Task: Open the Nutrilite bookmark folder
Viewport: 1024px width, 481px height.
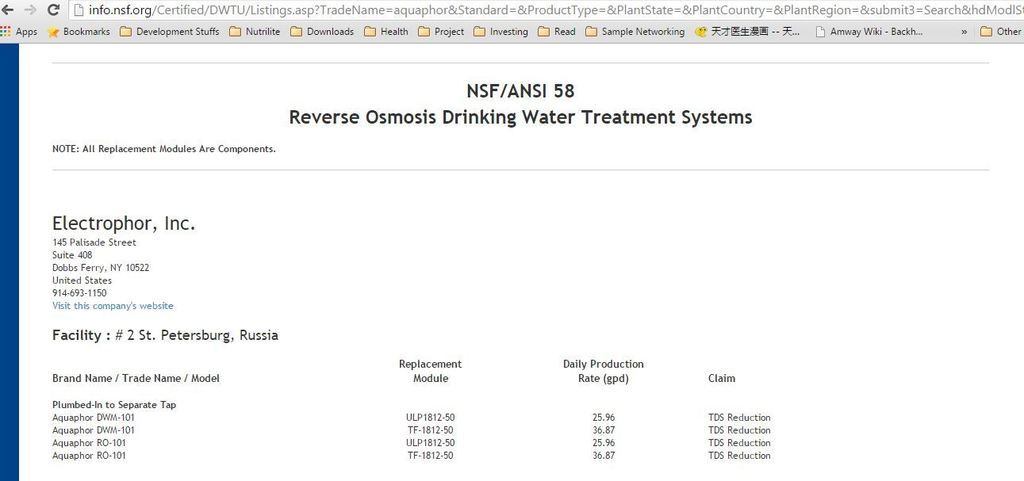Action: tap(256, 31)
